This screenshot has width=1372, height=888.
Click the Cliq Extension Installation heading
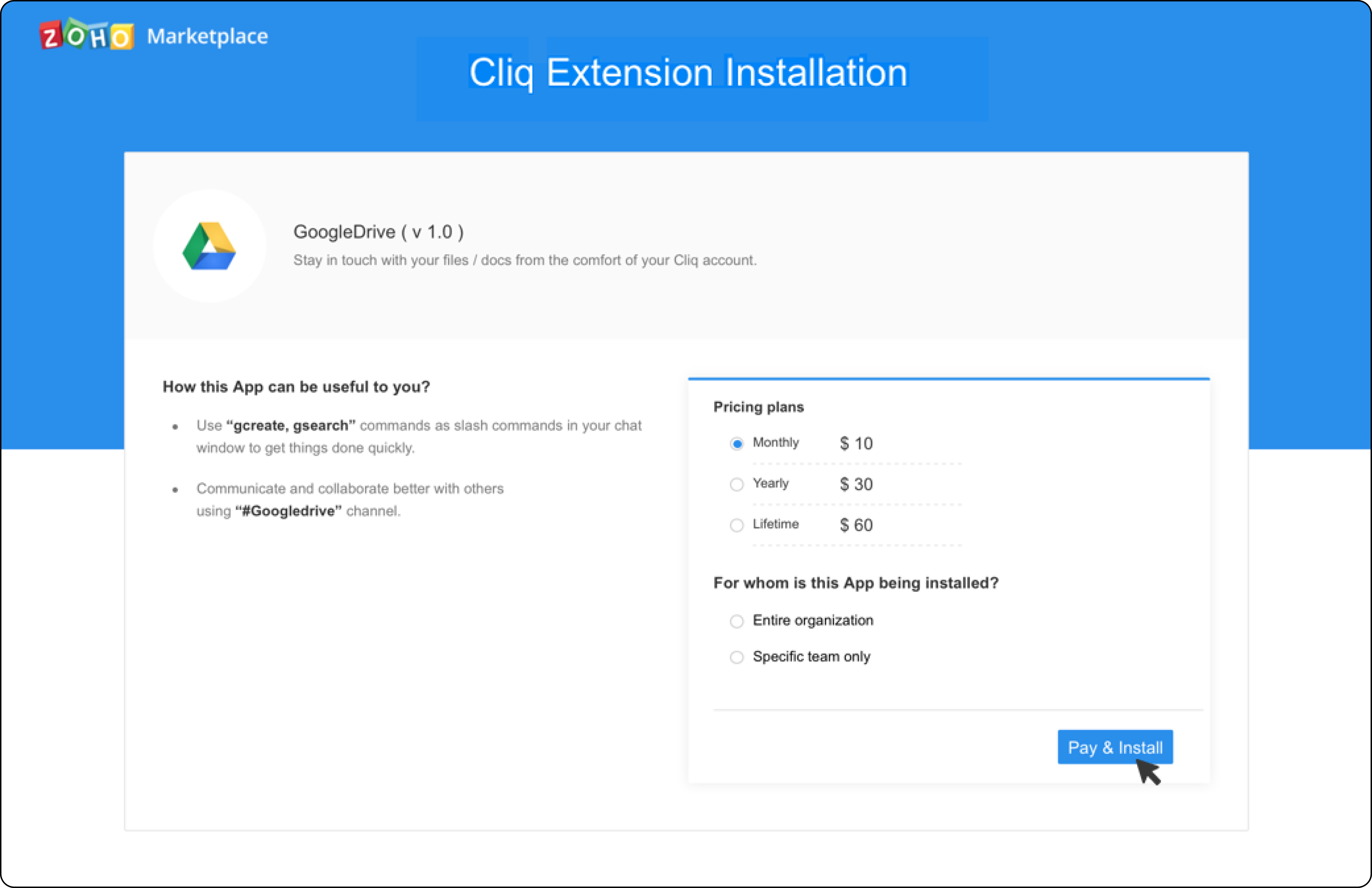coord(688,73)
